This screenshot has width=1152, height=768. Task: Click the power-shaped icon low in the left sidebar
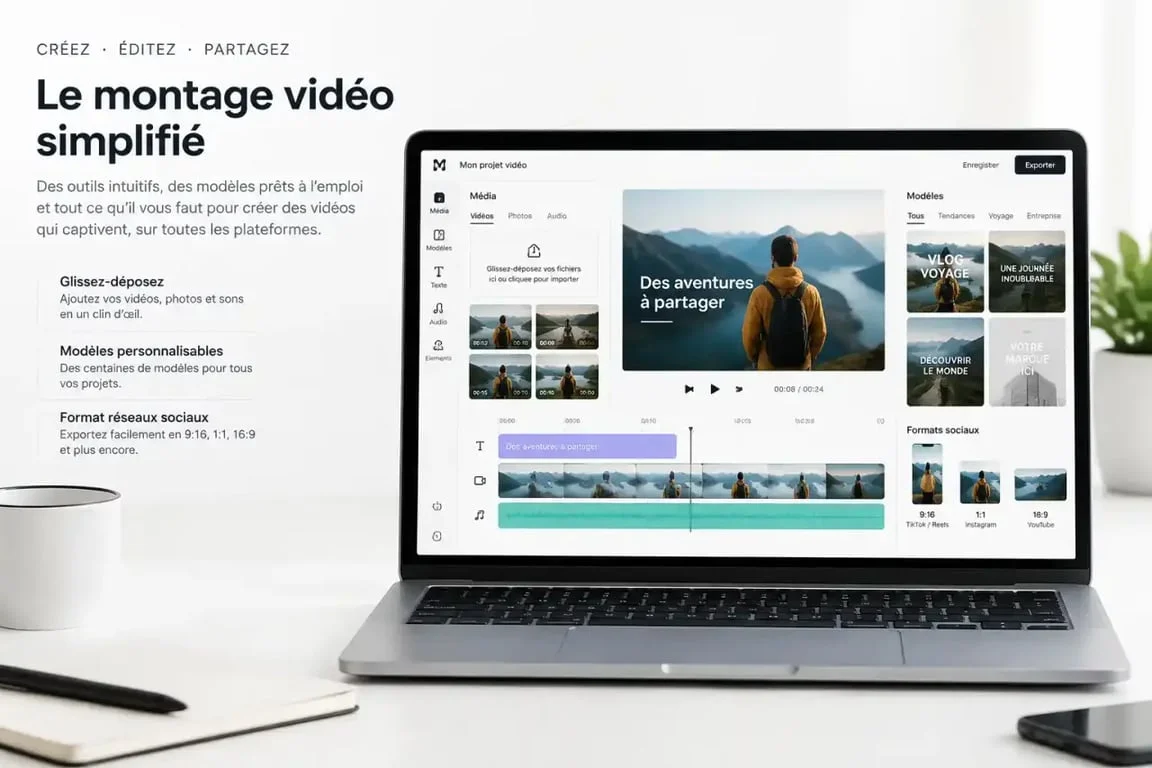[437, 506]
